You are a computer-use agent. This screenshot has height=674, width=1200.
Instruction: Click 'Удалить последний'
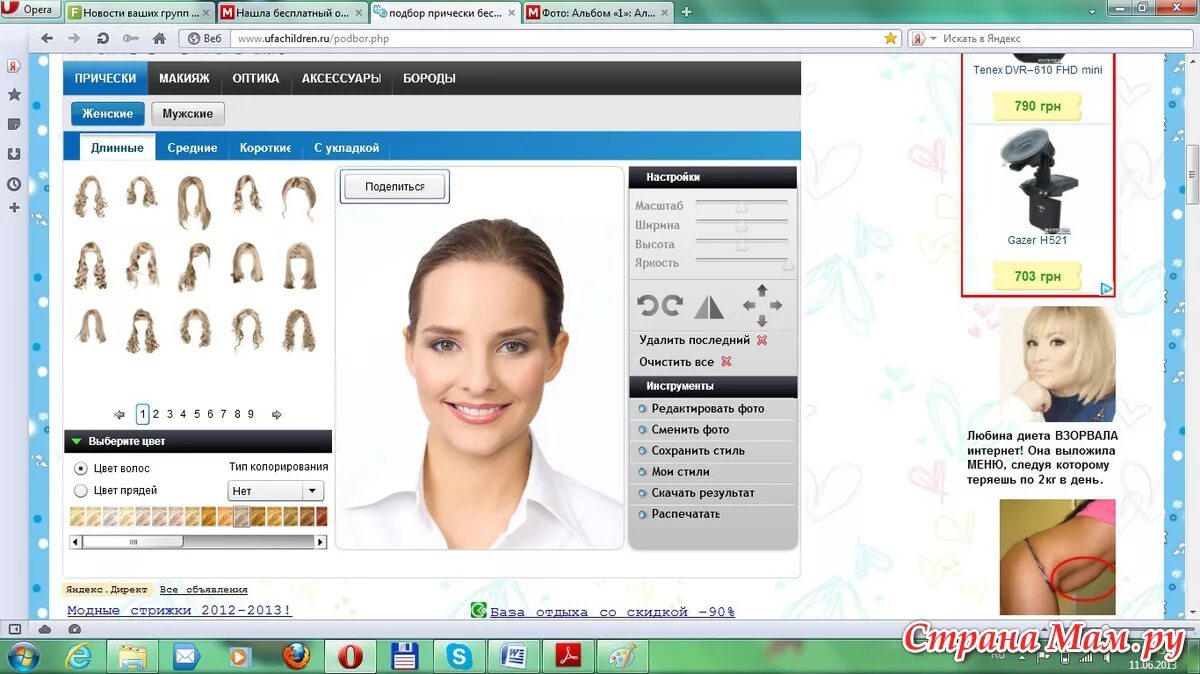[x=695, y=340]
